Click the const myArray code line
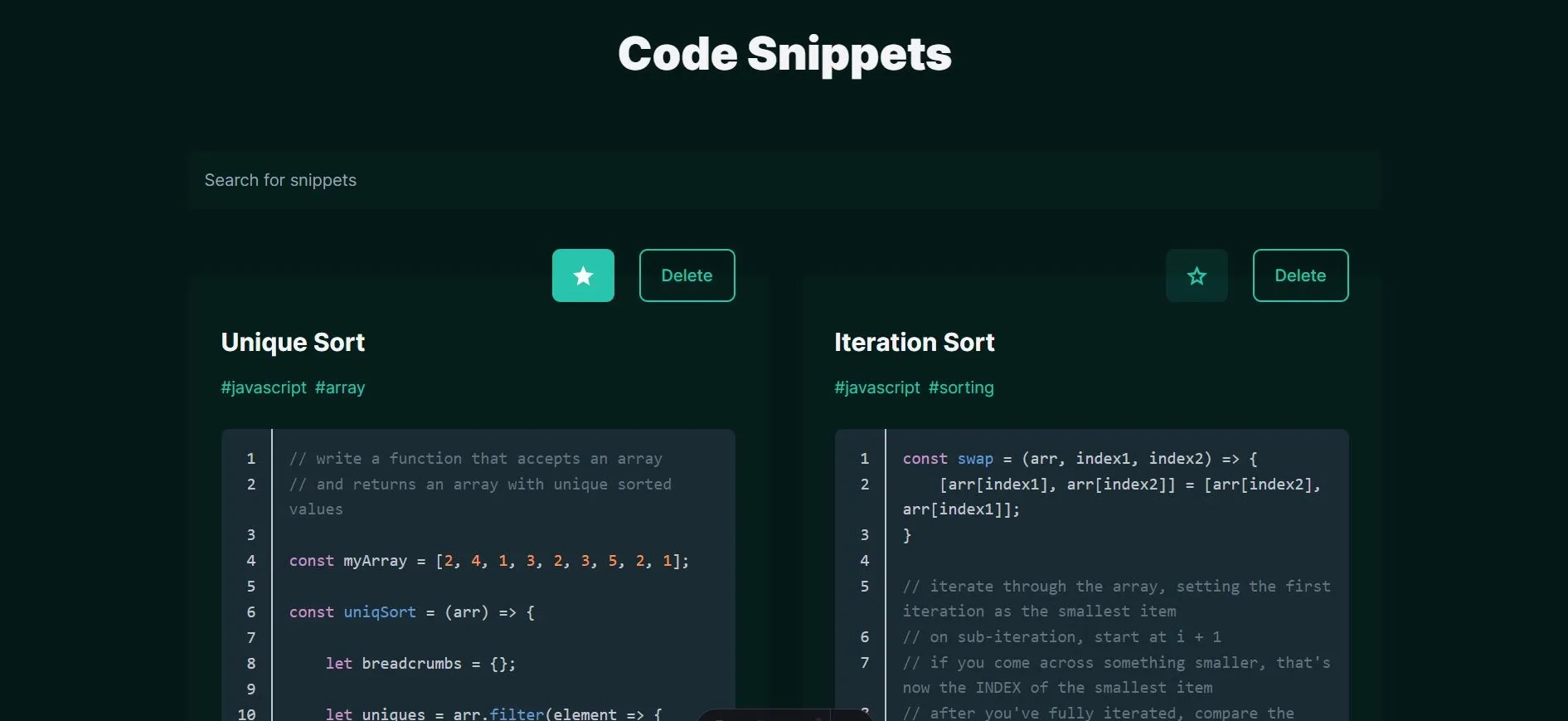Image resolution: width=1568 pixels, height=721 pixels. point(488,561)
